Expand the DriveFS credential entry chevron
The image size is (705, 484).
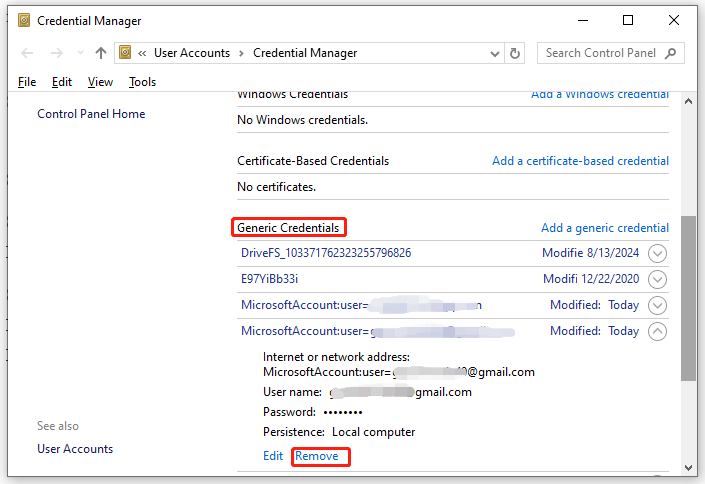[x=657, y=253]
